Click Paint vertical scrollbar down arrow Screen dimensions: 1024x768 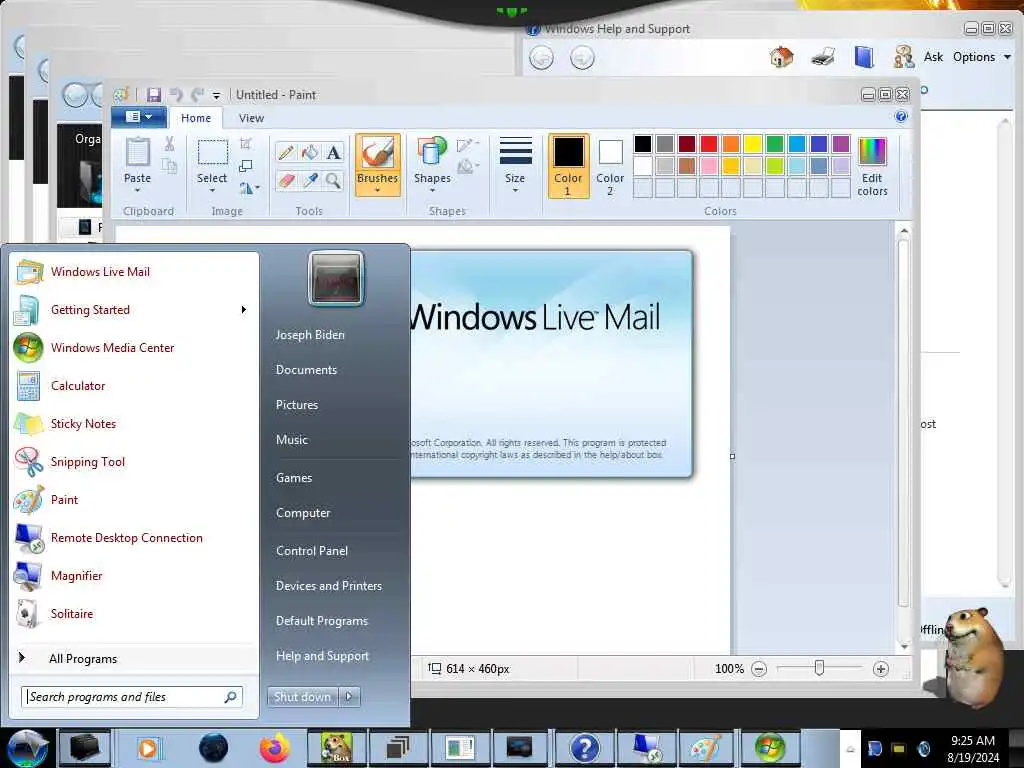[904, 647]
